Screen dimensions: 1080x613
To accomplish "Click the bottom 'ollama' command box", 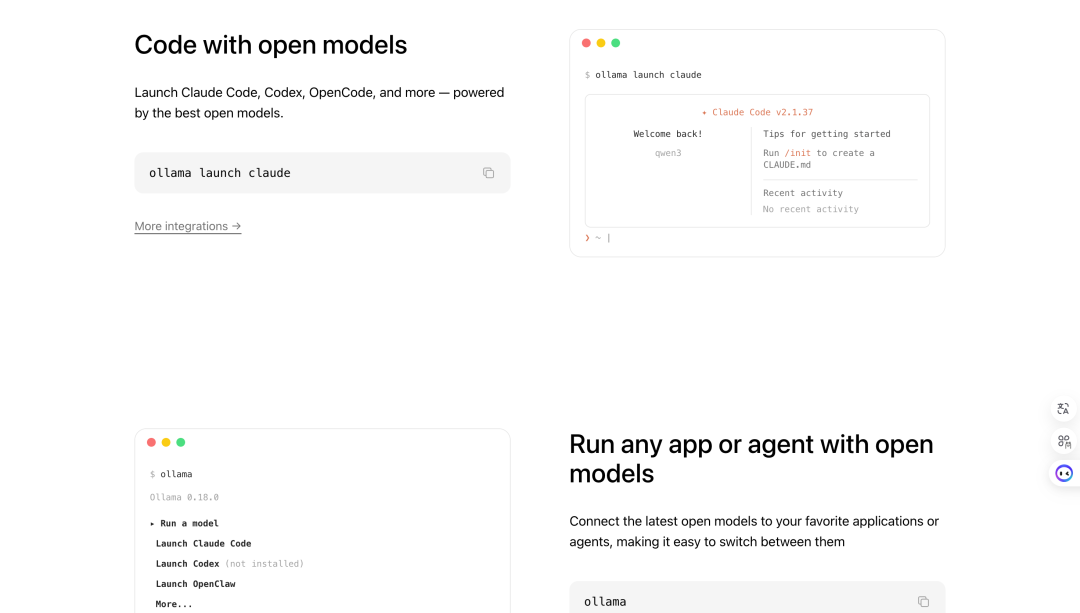I will tap(757, 597).
